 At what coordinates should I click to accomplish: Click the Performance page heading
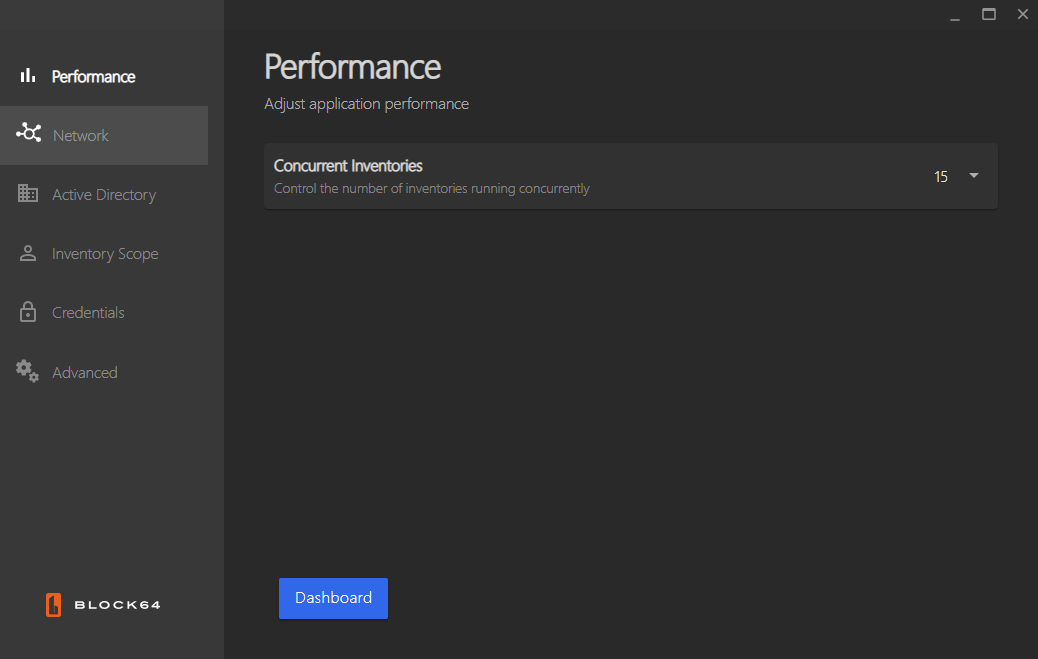(x=352, y=66)
